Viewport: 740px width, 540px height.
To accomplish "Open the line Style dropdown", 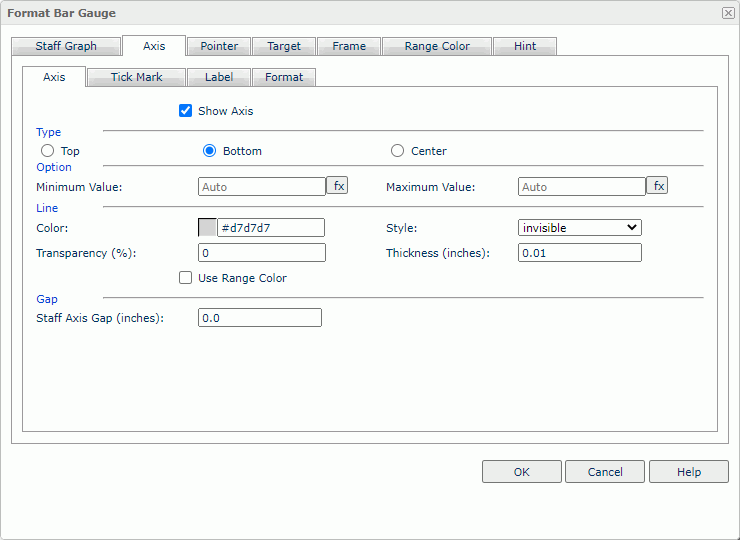I will (x=579, y=228).
